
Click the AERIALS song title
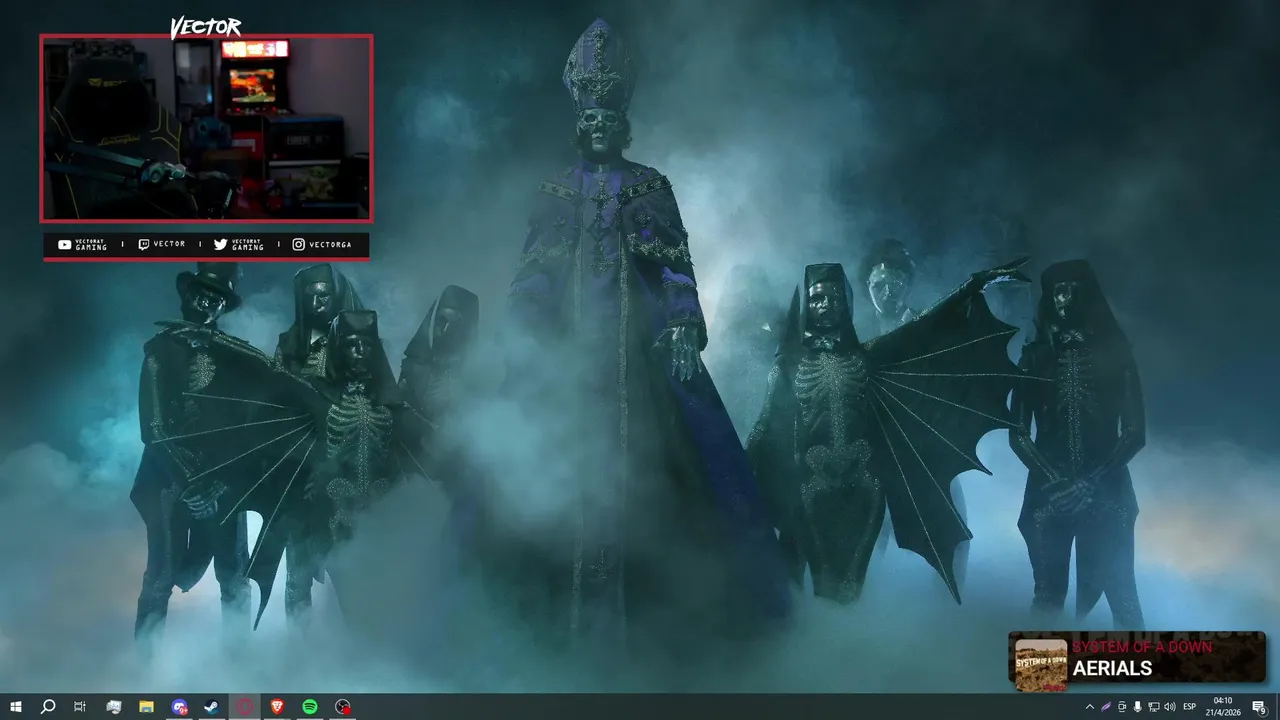pyautogui.click(x=1112, y=669)
